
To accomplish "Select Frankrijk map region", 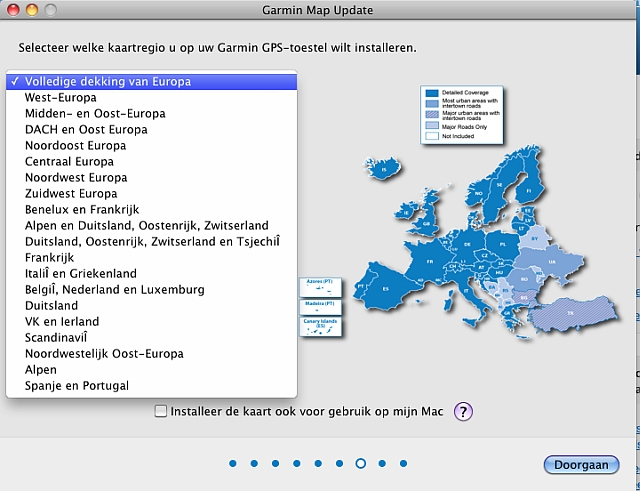I will (151, 258).
